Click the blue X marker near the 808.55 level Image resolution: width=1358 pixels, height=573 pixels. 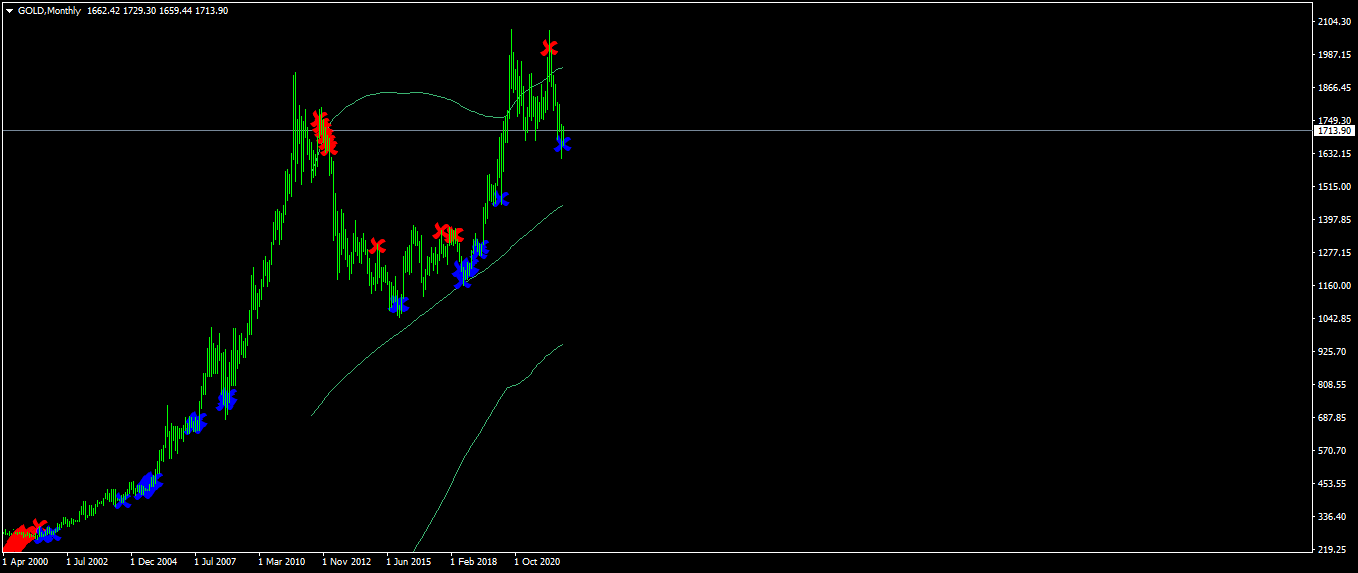(x=226, y=399)
